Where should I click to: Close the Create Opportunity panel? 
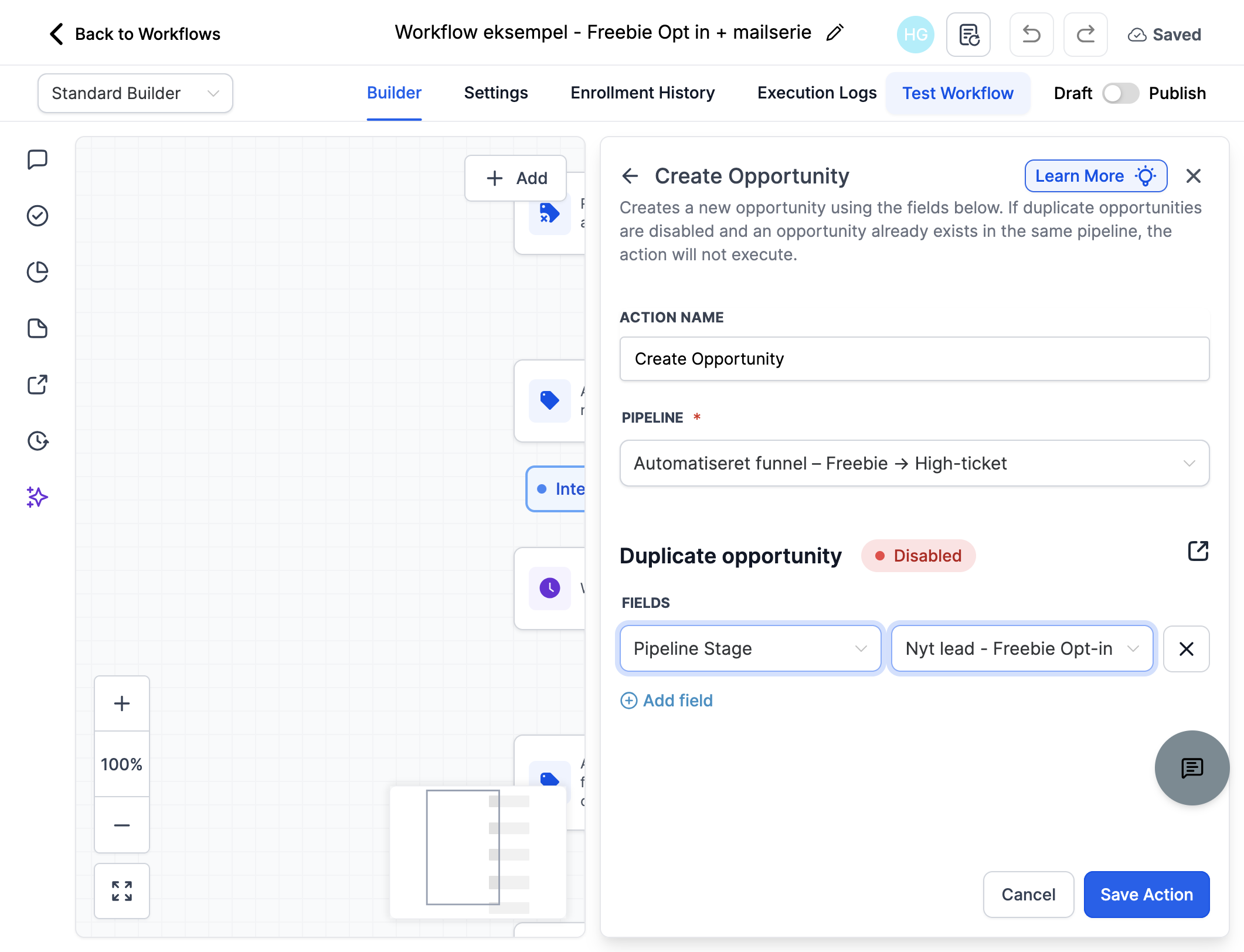pos(1194,176)
